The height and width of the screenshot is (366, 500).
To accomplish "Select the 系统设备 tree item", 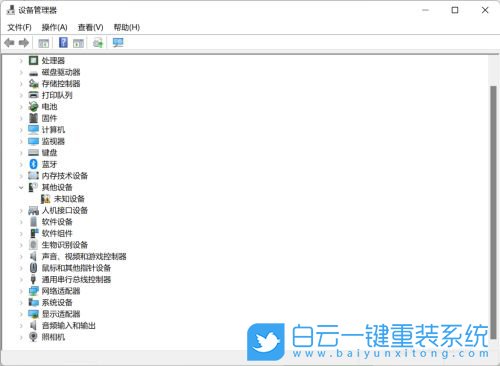I will pyautogui.click(x=57, y=303).
